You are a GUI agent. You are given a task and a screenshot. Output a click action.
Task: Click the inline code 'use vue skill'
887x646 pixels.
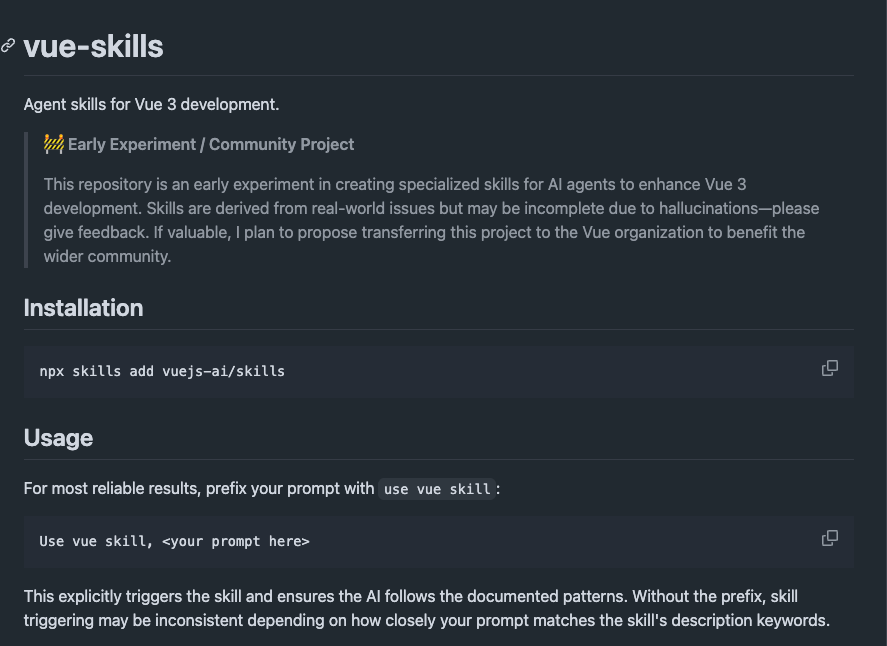pos(437,489)
